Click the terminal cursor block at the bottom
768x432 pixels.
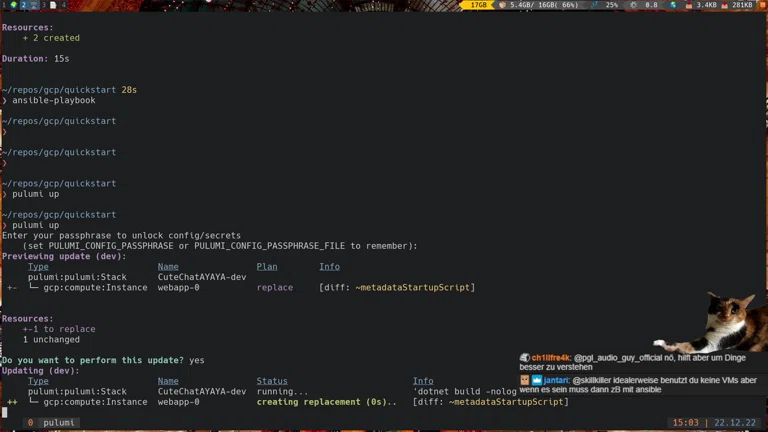(4, 412)
